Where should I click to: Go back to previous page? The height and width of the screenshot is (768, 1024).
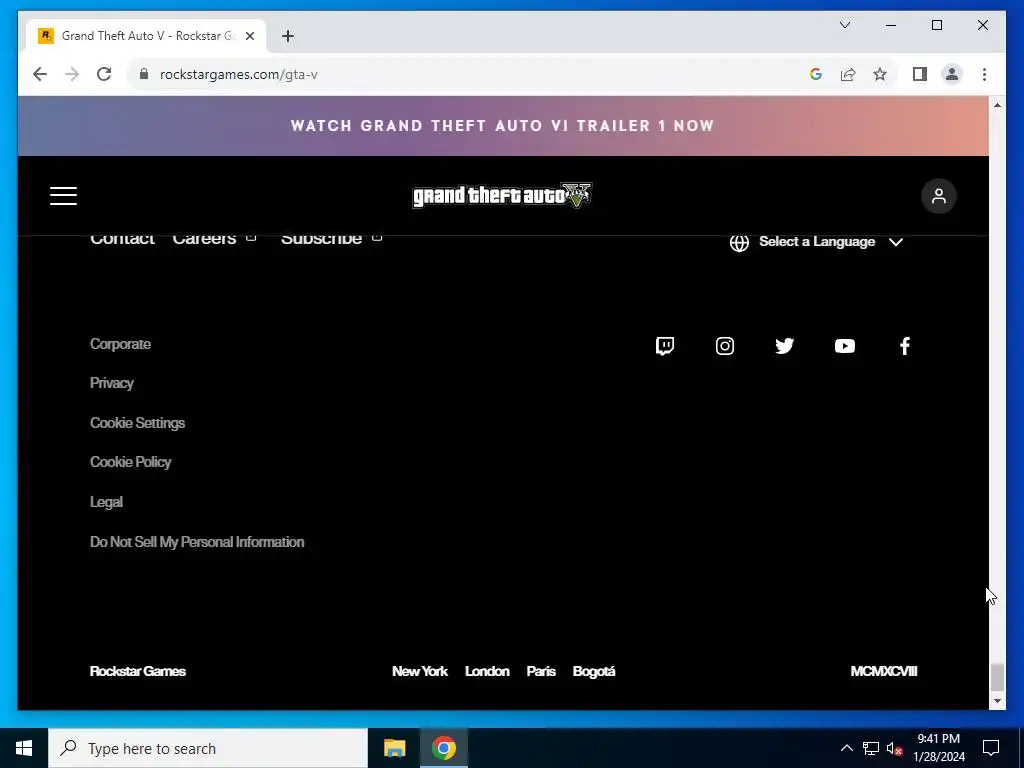tap(40, 74)
